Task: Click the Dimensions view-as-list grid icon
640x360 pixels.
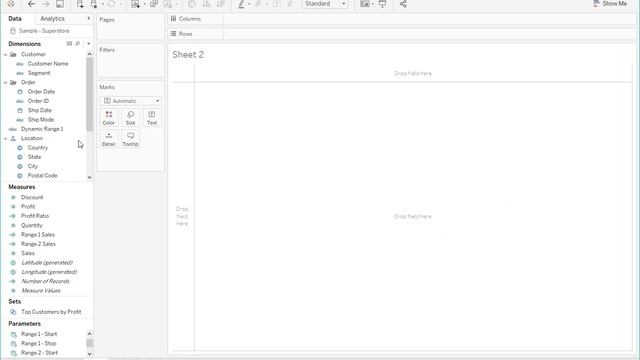Action: coord(69,44)
